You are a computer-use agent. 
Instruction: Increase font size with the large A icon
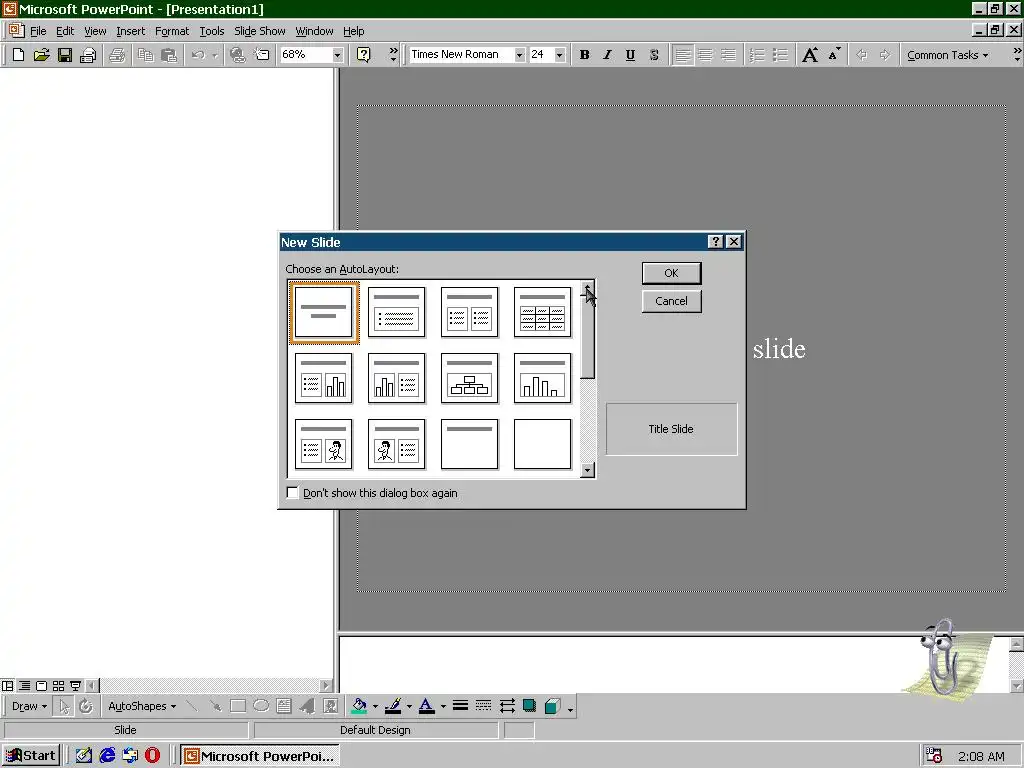pos(810,55)
